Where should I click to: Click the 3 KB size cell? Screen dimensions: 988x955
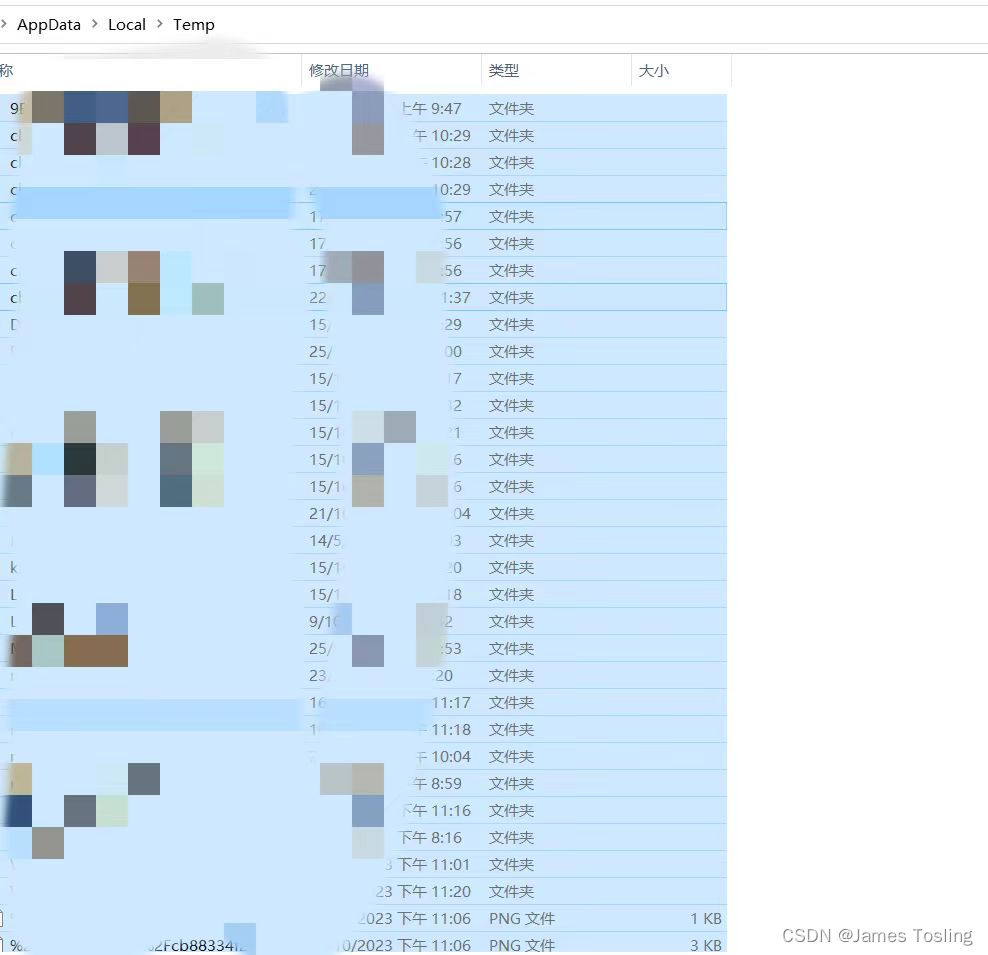tap(706, 946)
